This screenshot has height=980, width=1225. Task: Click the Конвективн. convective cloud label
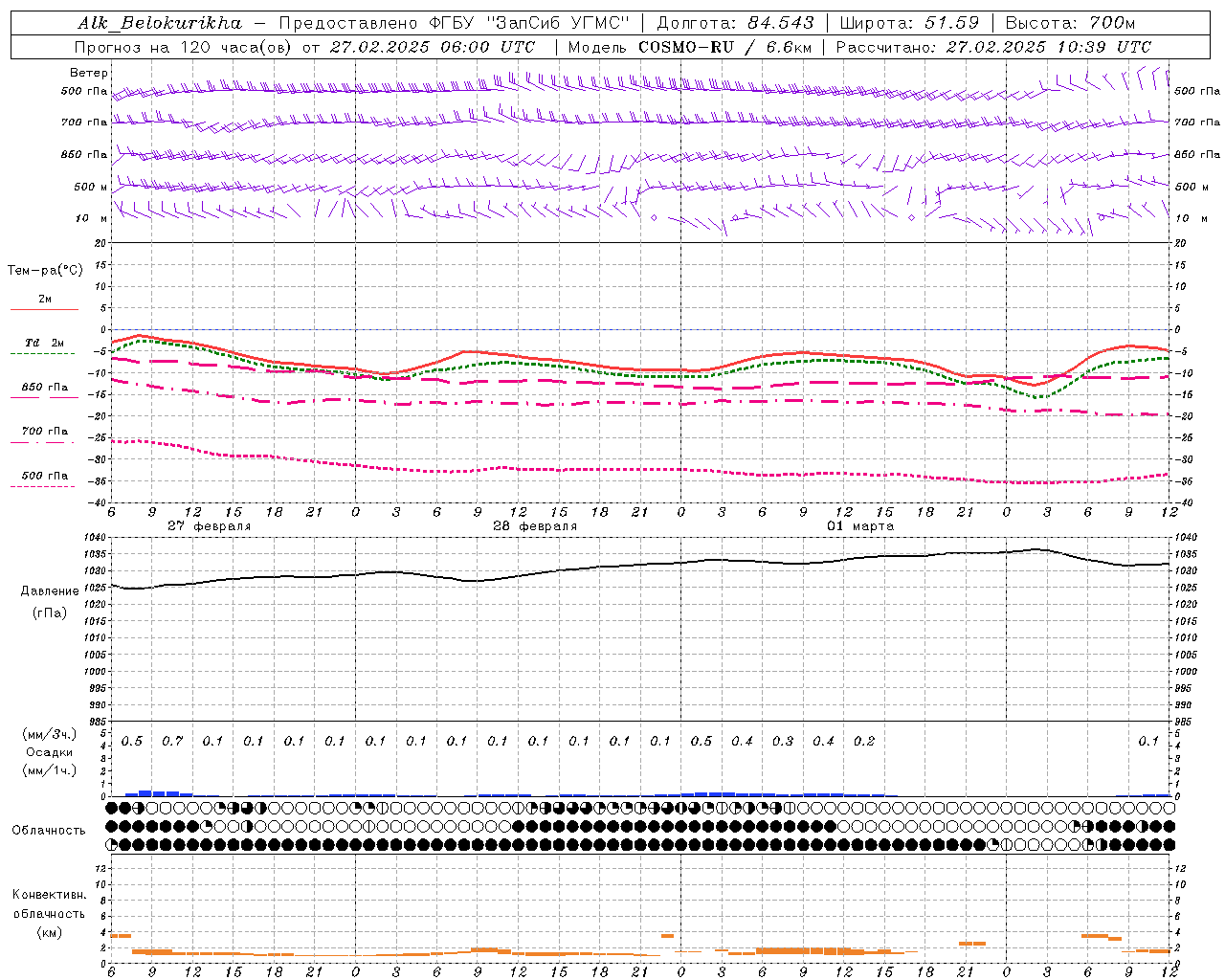point(50,895)
